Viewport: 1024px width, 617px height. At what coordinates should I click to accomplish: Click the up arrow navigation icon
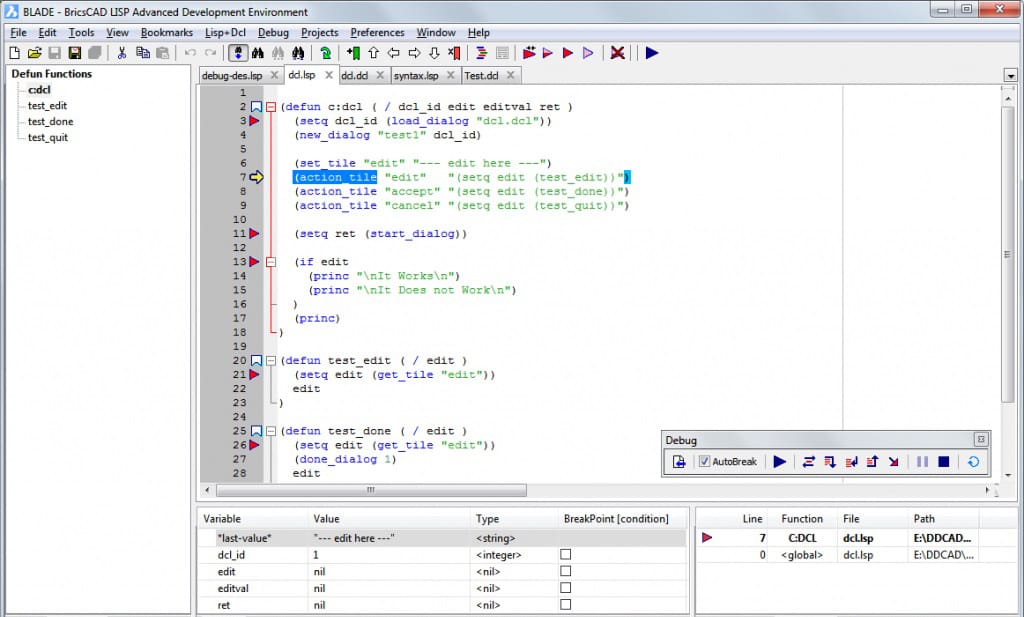point(374,53)
